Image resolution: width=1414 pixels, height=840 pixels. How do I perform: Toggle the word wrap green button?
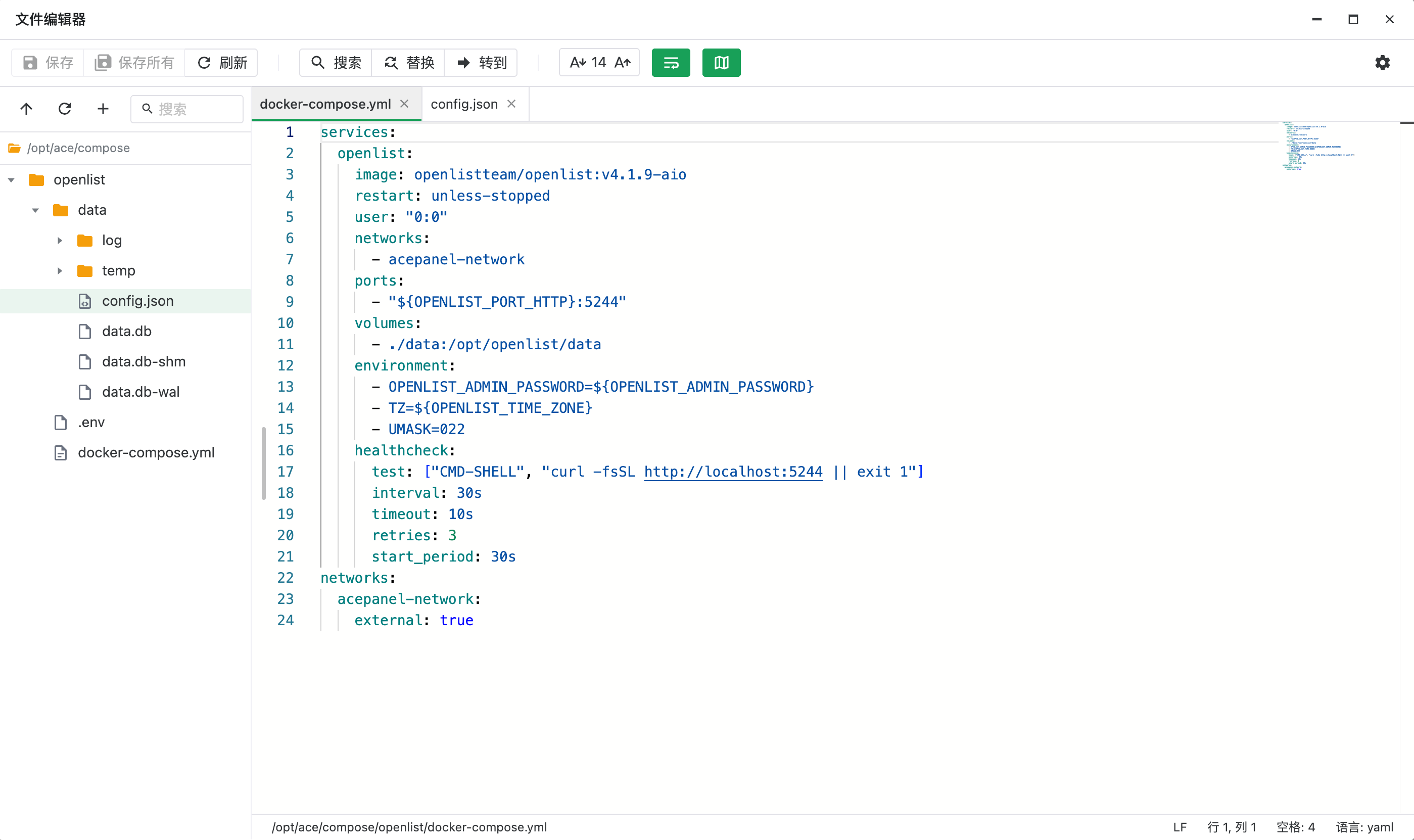coord(671,62)
